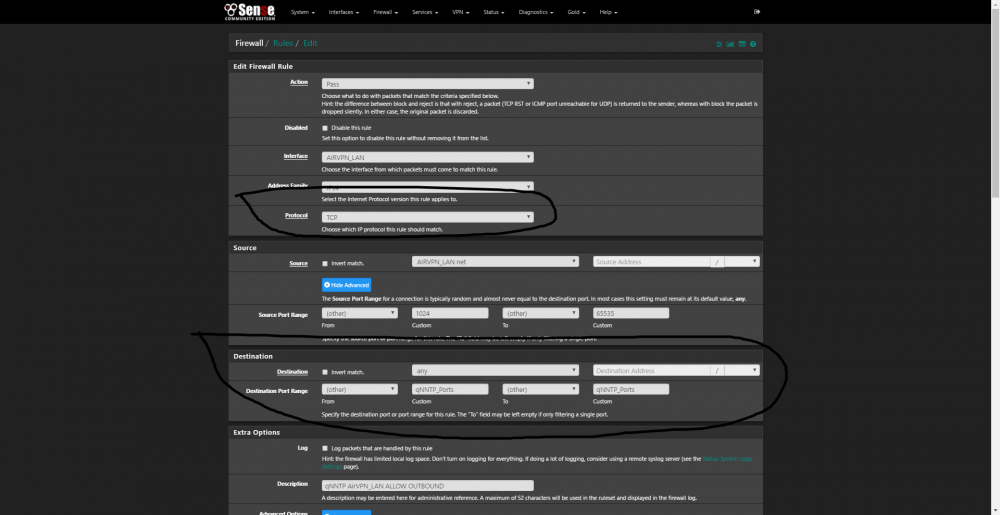Viewport: 1000px width, 515px height.
Task: Open the Destination subnet mask dropdown
Action: [x=742, y=370]
